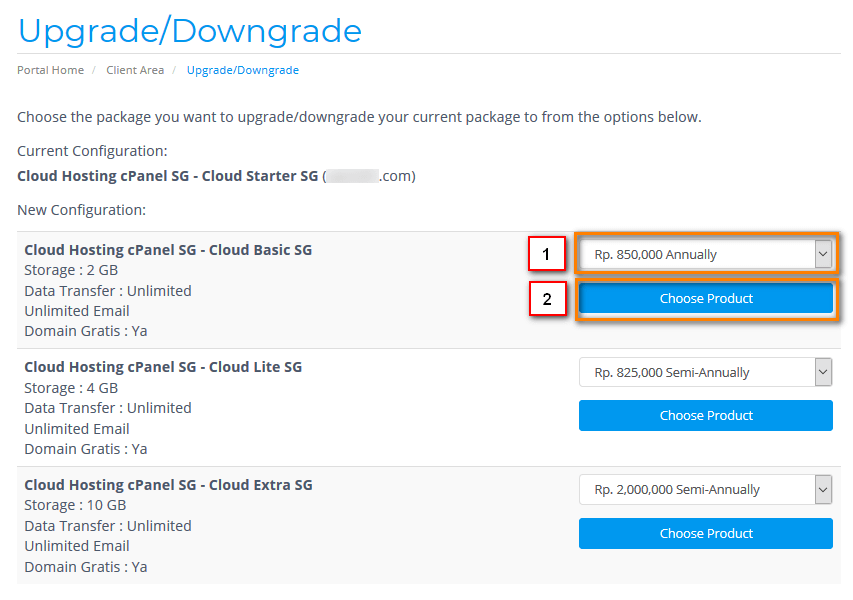Open the Rp. 850,000 Annually billing dropdown
This screenshot has width=853, height=600.
(706, 255)
